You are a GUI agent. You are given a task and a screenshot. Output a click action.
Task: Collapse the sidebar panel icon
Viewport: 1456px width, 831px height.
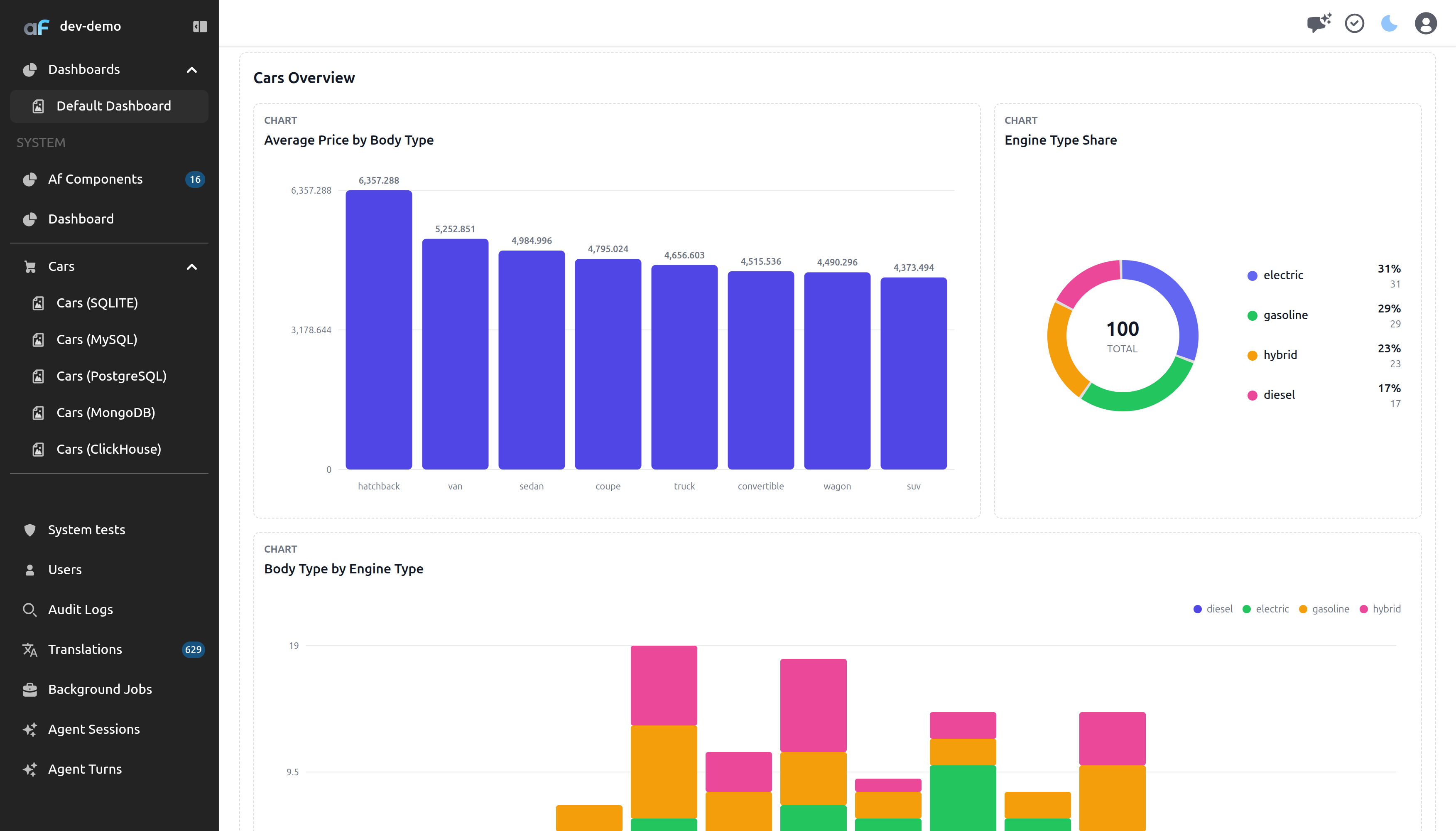[200, 26]
